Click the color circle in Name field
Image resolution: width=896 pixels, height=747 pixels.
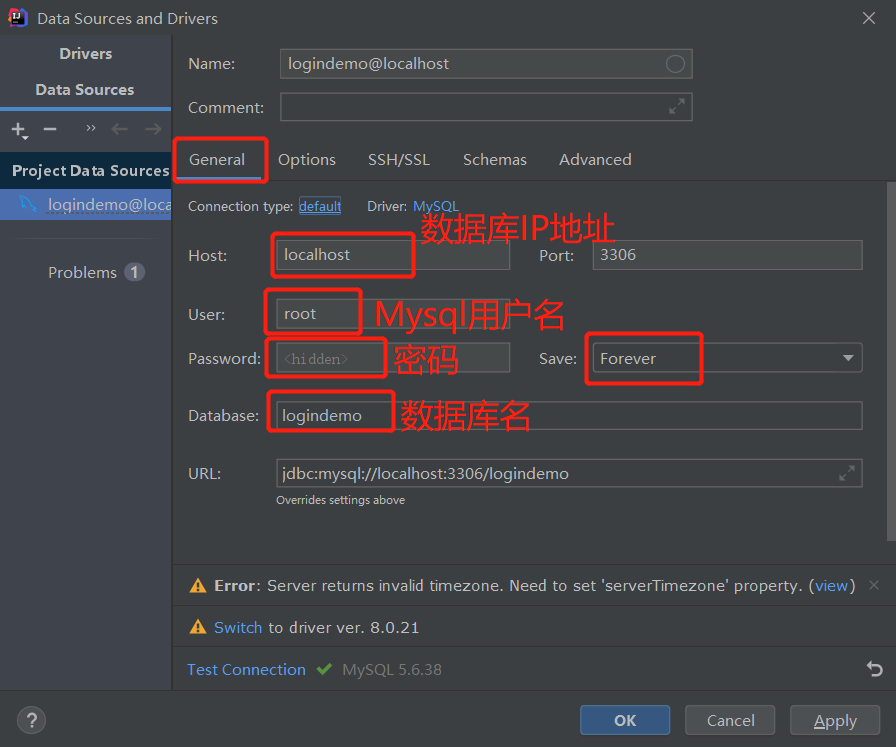(x=675, y=64)
